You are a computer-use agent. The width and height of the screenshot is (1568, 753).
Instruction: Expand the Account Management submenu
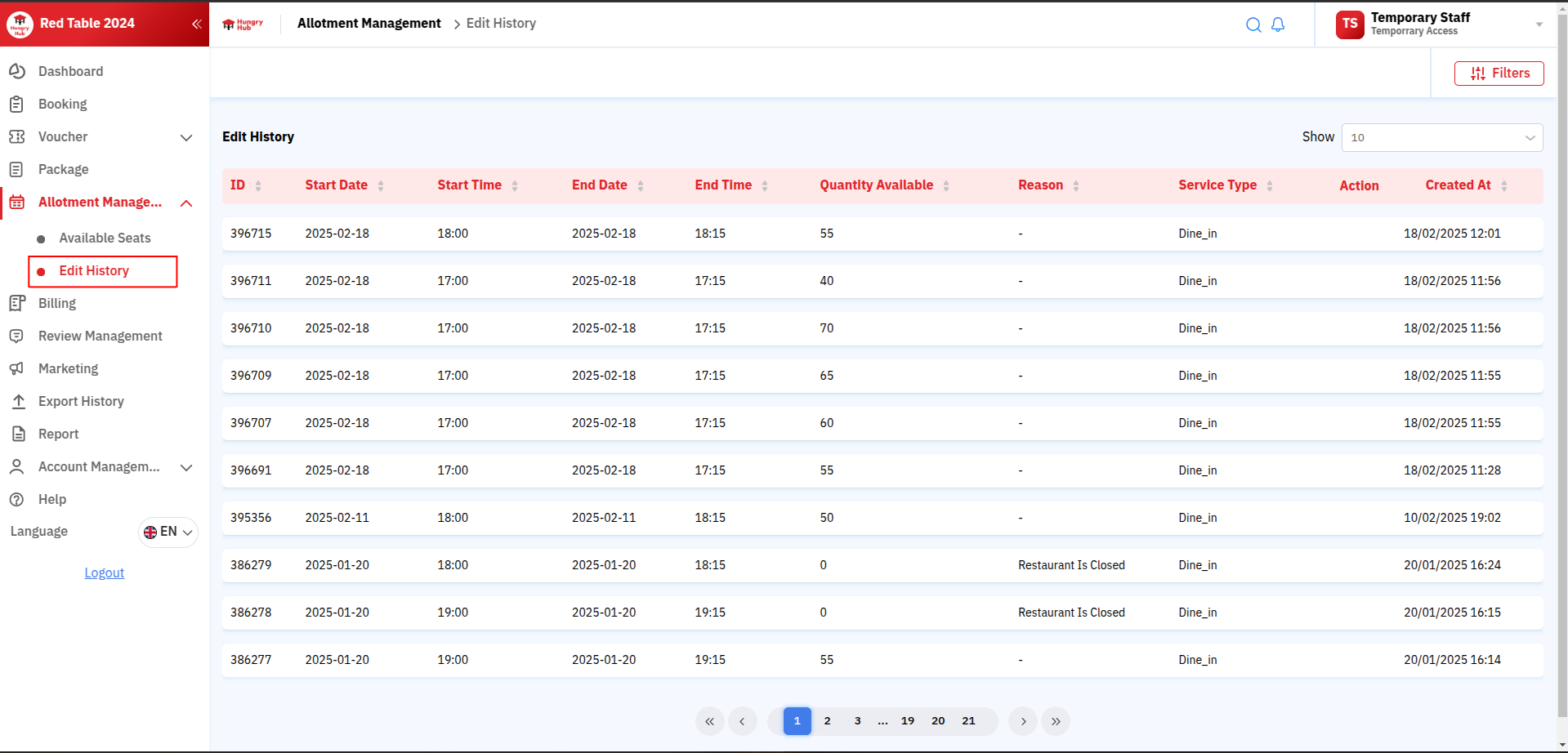pyautogui.click(x=186, y=467)
